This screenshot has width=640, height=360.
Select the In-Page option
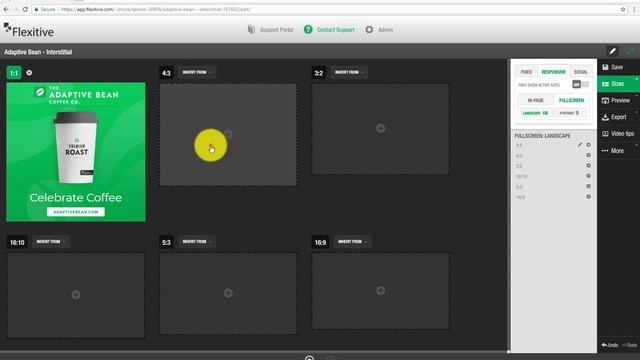[x=536, y=100]
